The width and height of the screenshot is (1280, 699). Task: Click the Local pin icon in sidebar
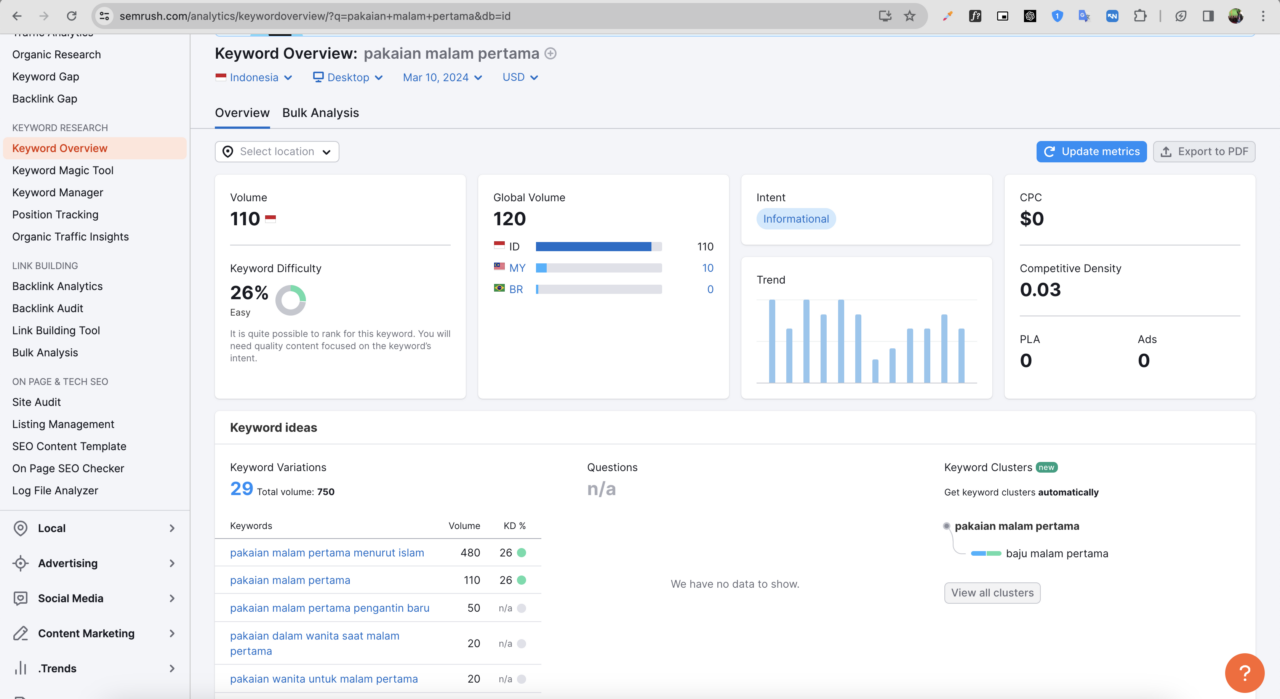click(x=20, y=528)
